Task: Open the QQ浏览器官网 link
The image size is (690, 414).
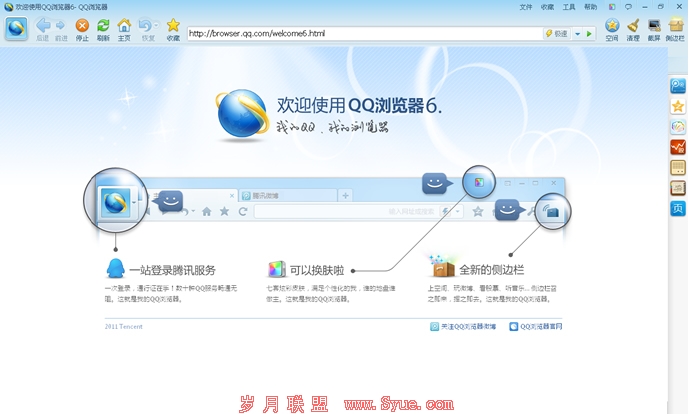Action: click(x=536, y=326)
